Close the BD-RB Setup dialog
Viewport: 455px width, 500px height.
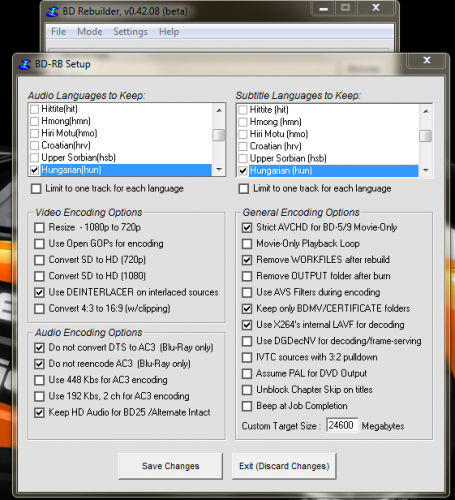(427, 60)
